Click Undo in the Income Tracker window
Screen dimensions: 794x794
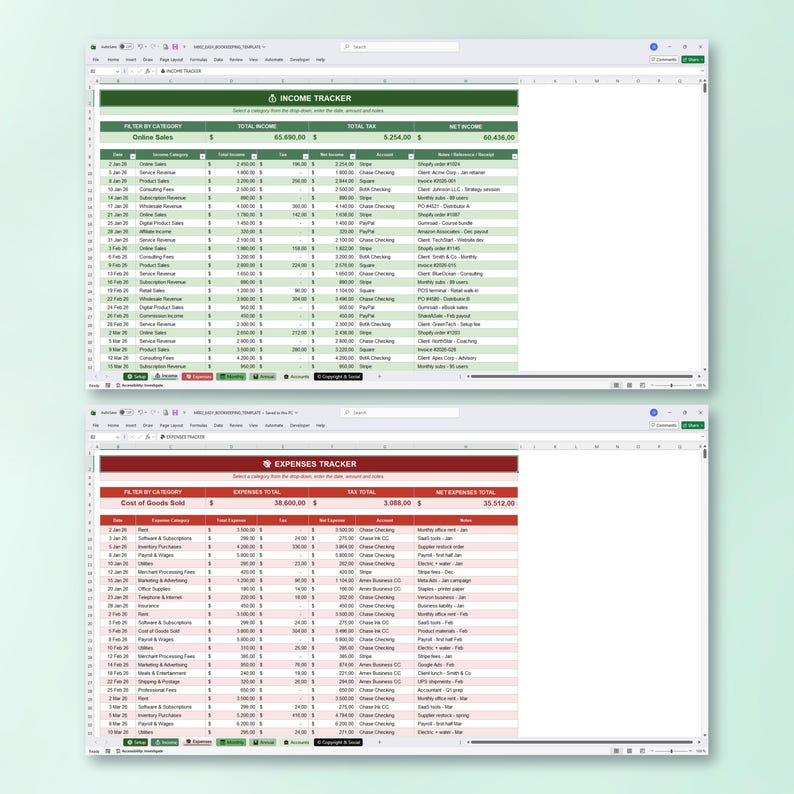140,47
